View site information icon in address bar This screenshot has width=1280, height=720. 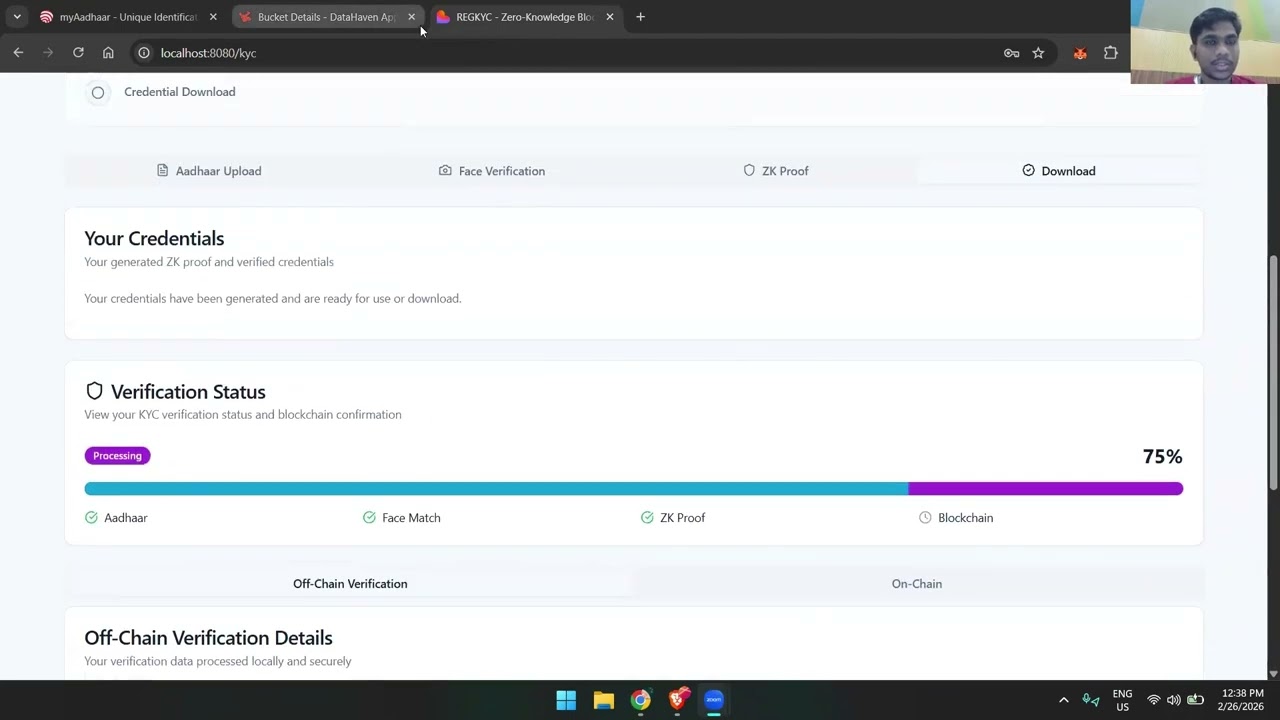tap(144, 53)
